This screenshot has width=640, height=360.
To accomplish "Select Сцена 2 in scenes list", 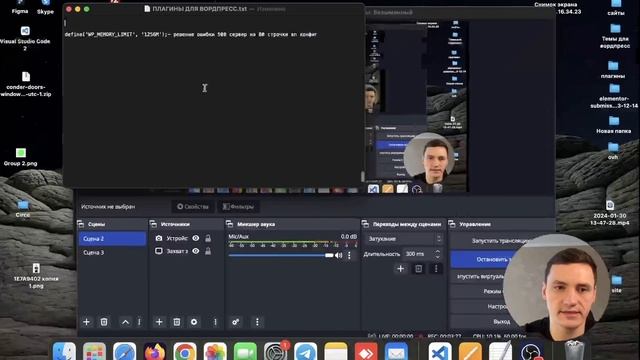I will coord(112,238).
